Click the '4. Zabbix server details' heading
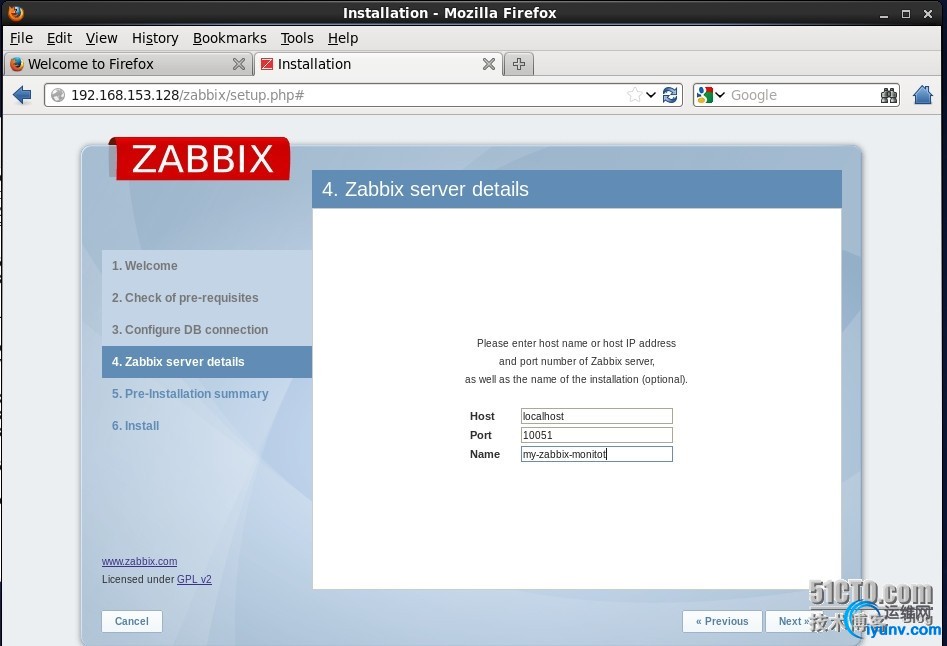Image resolution: width=947 pixels, height=646 pixels. pos(425,189)
